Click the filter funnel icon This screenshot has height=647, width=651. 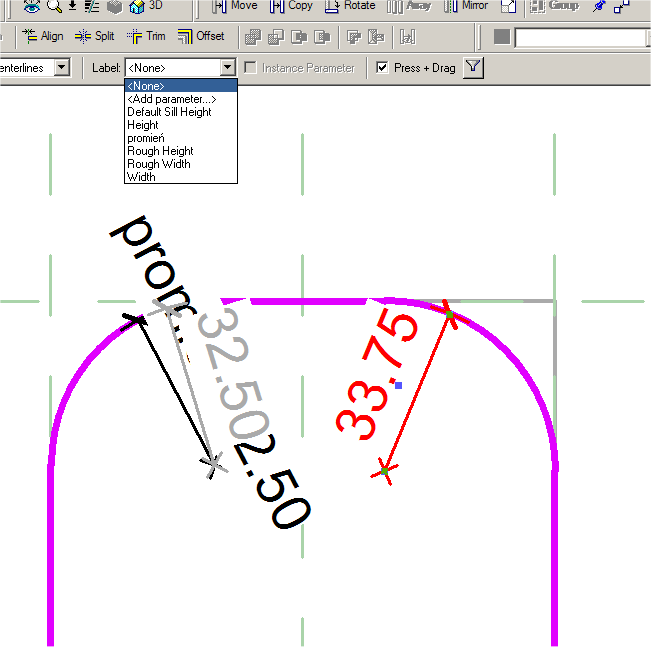coord(474,68)
